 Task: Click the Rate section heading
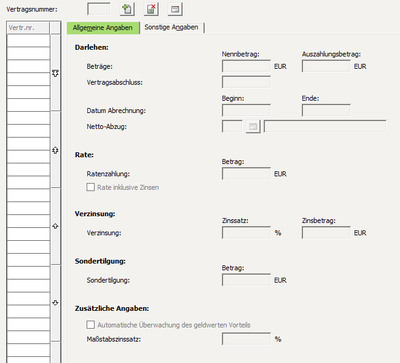coord(84,155)
